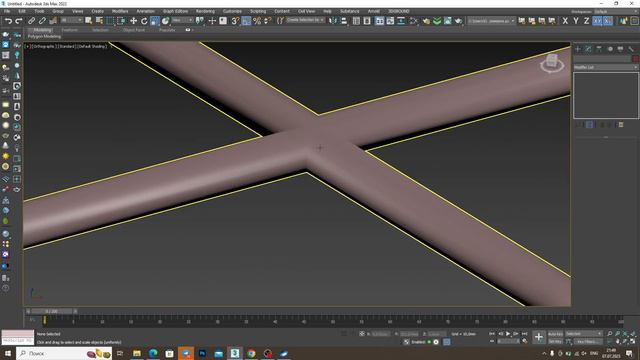Toggle Angle Snap
This screenshot has width=640, height=360.
pos(246,21)
